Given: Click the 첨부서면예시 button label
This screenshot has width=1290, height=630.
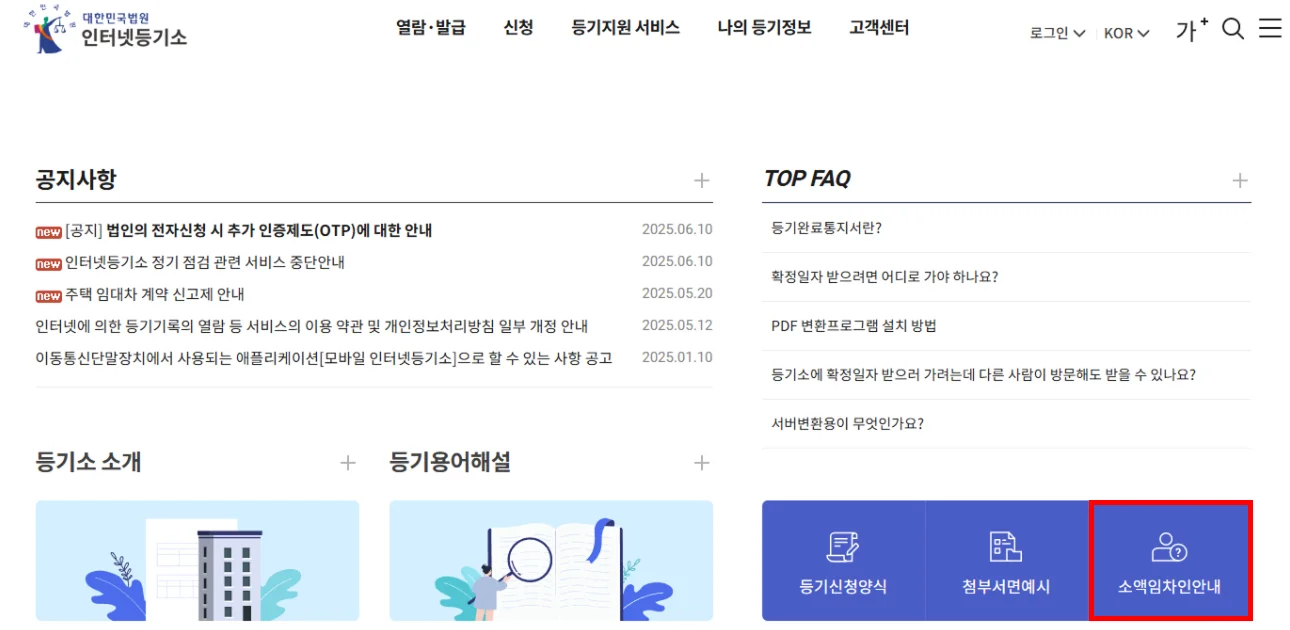Looking at the screenshot, I should 1006,587.
